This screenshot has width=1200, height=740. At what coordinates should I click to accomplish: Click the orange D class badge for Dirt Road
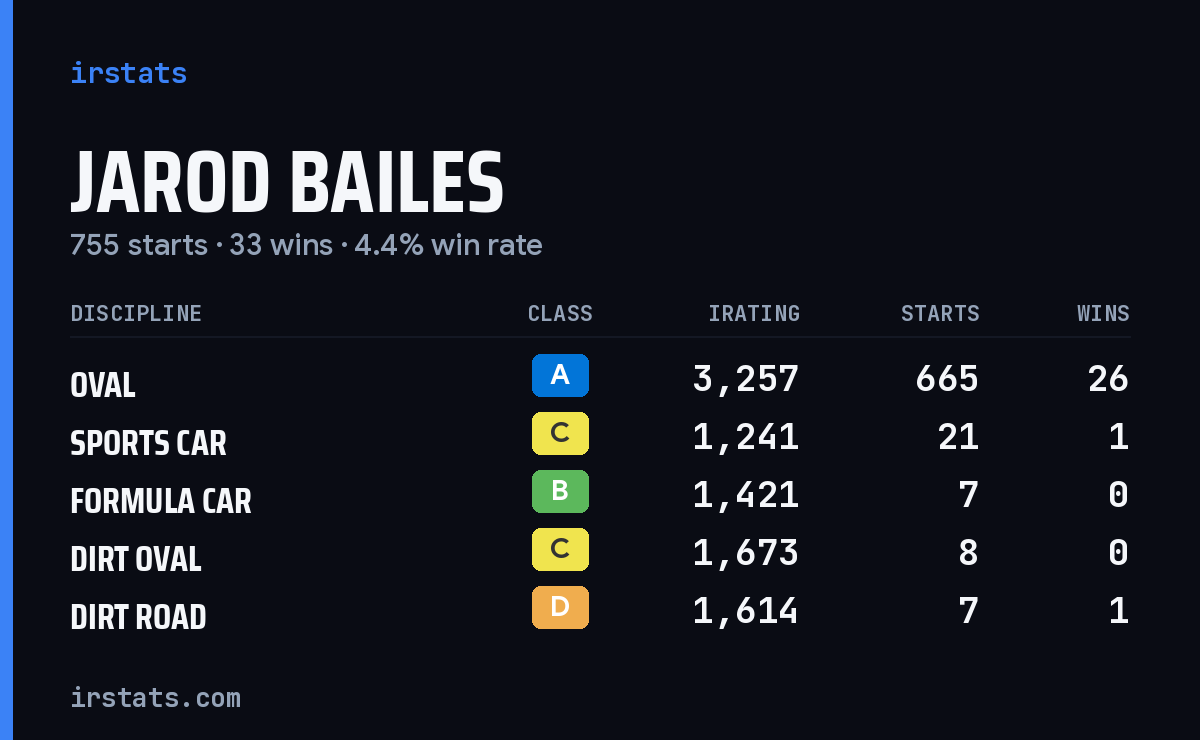560,608
